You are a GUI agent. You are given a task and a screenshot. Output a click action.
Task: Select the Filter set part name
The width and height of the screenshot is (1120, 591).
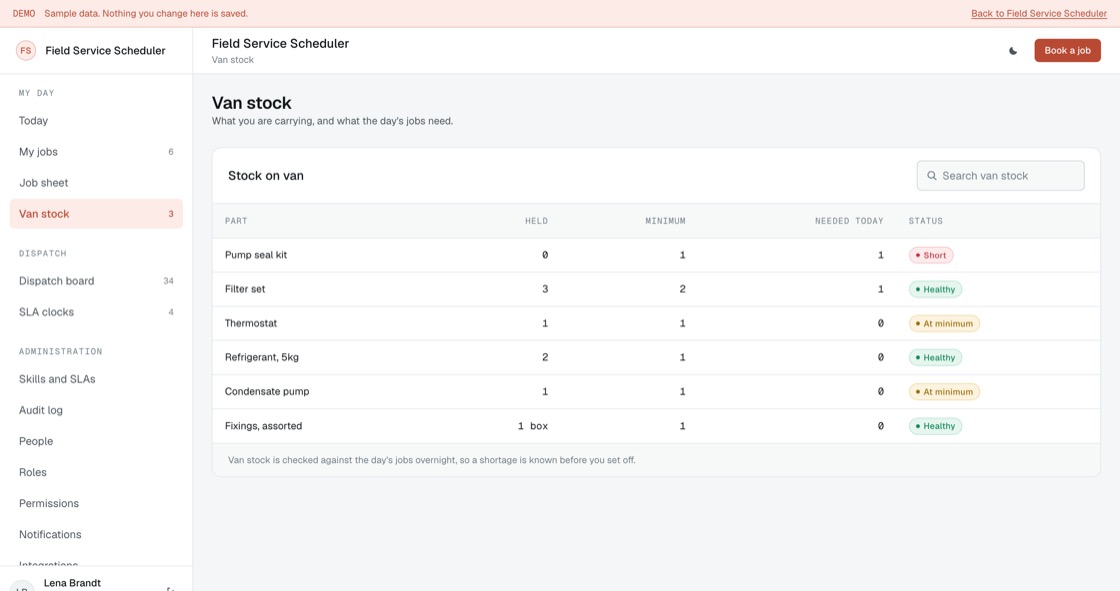point(245,289)
